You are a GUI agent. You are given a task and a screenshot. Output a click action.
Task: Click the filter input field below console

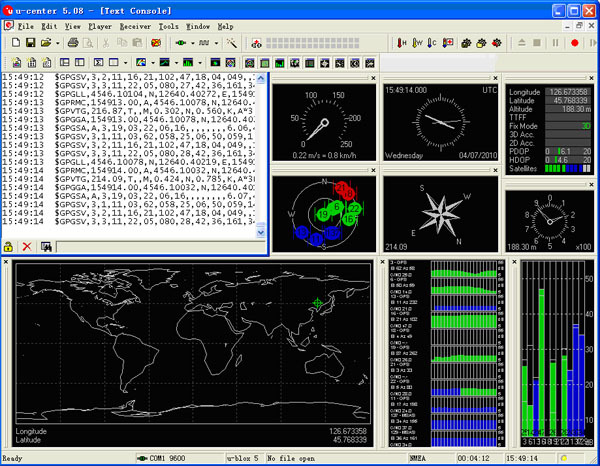coord(161,247)
